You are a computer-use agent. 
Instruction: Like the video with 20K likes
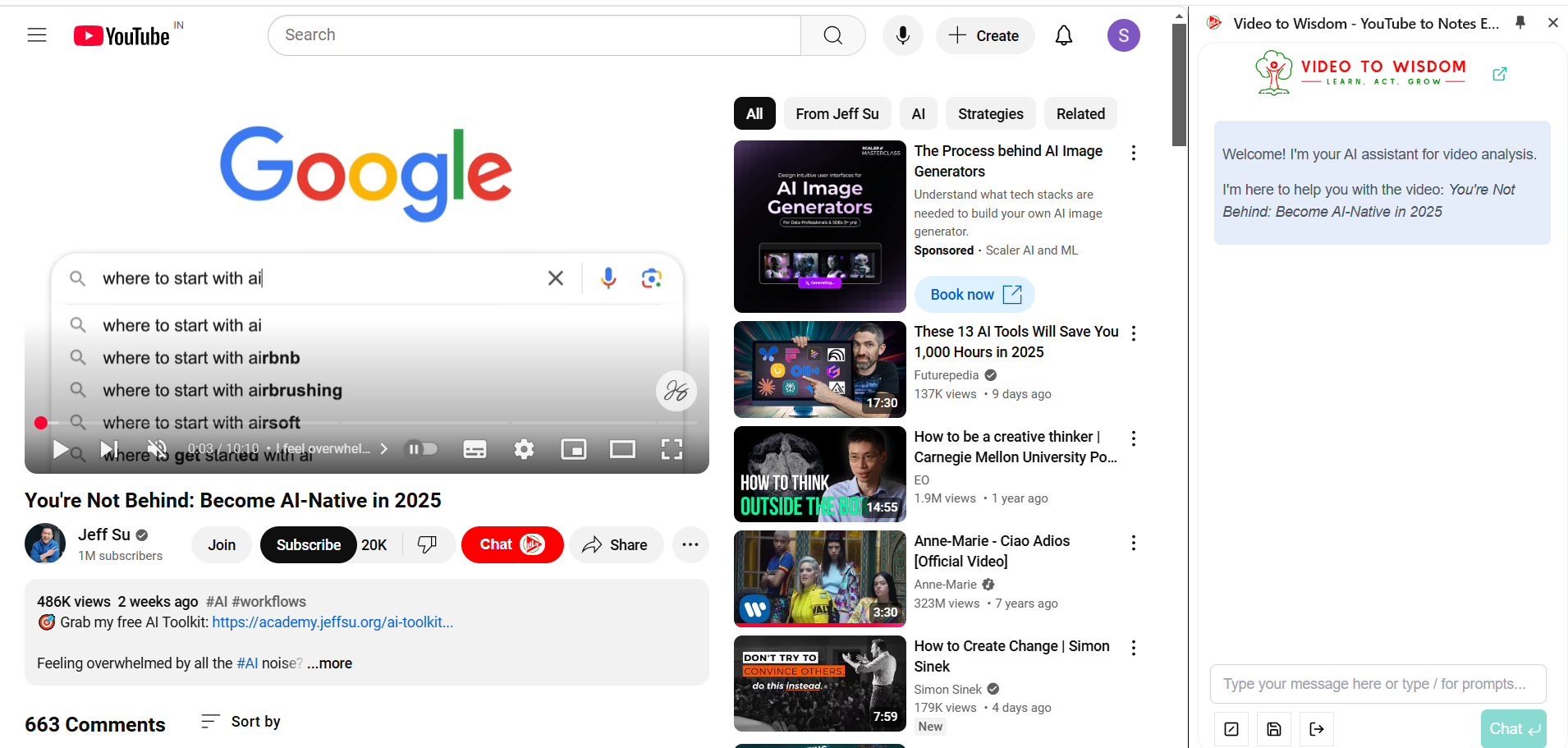pos(374,545)
